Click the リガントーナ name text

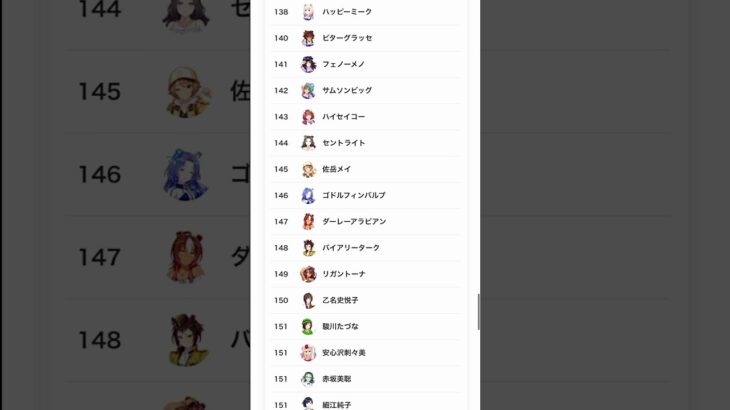344,274
